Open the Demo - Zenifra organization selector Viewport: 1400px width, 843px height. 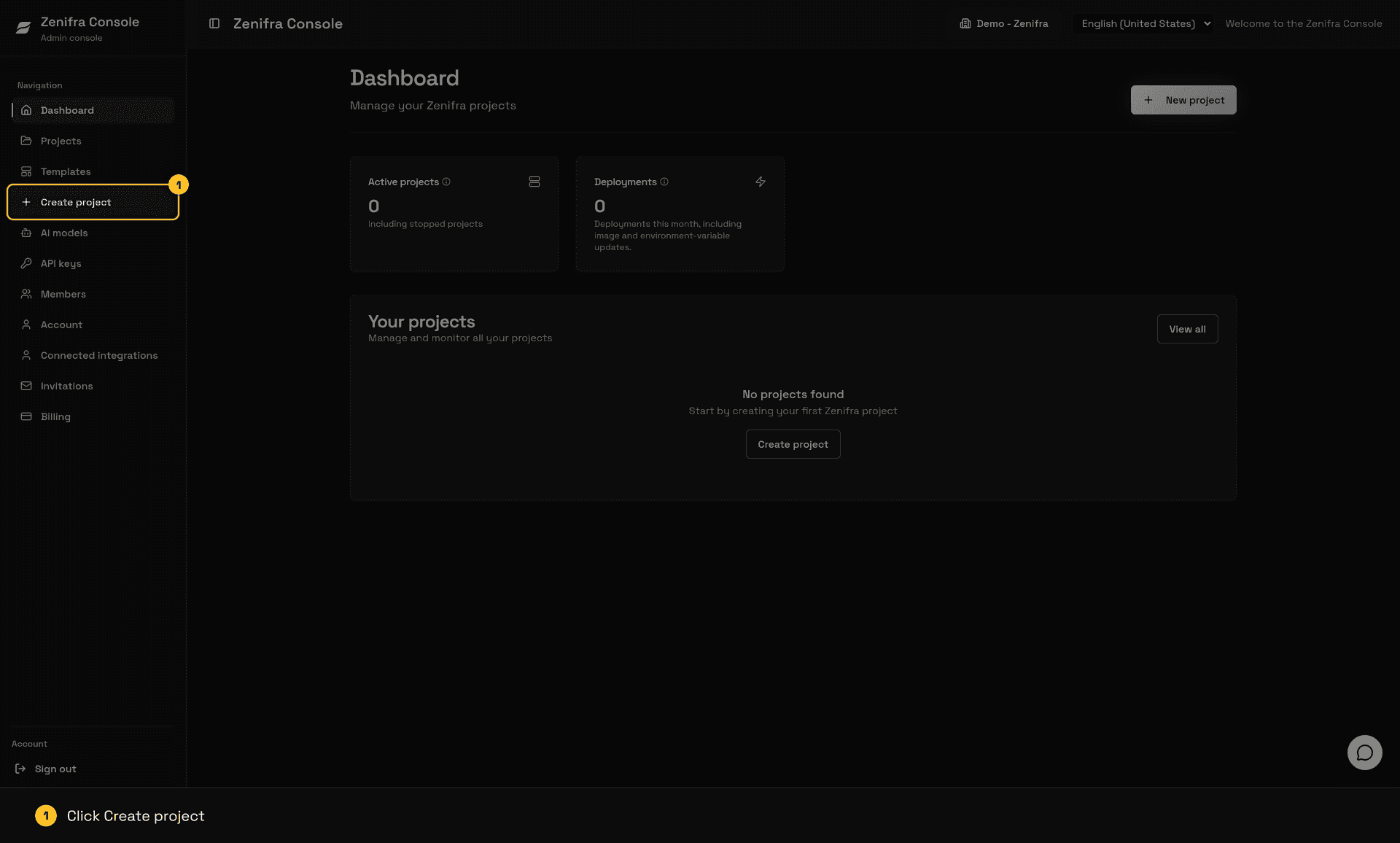(1004, 23)
